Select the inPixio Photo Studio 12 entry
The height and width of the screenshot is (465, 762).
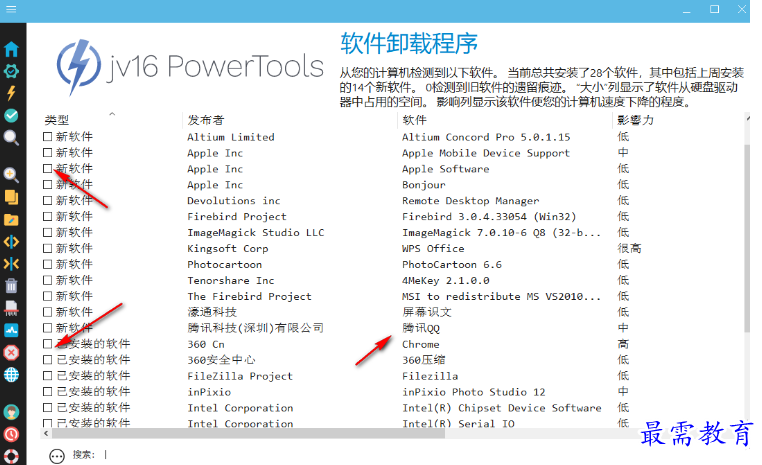474,392
